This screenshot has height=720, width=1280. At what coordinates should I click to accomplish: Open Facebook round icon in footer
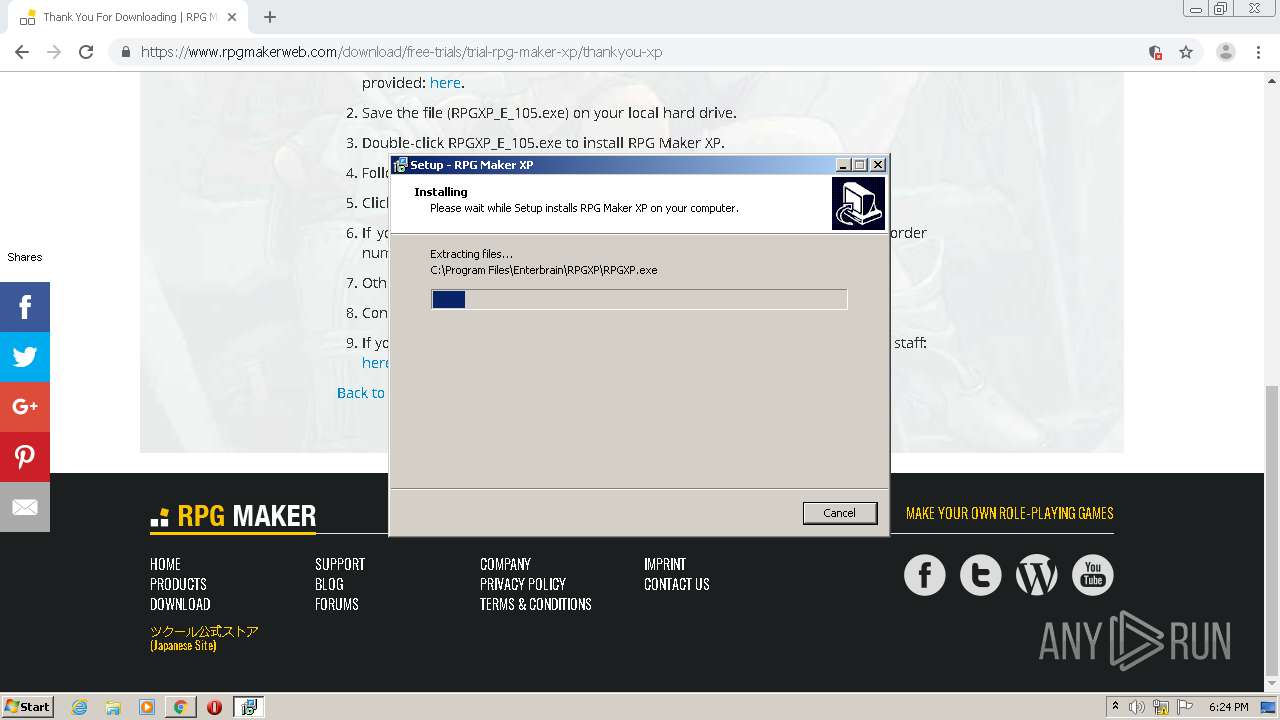(924, 575)
